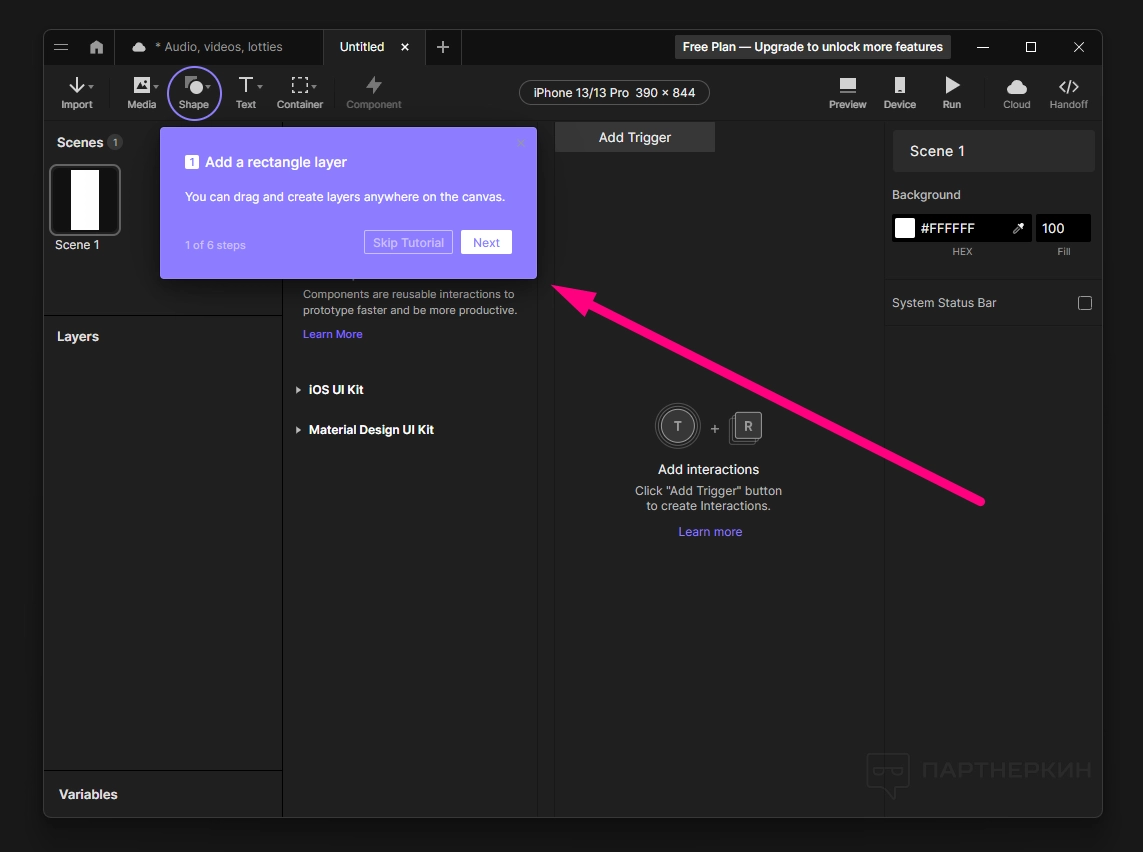1143x852 pixels.
Task: Click the white background color swatch
Action: coord(905,228)
